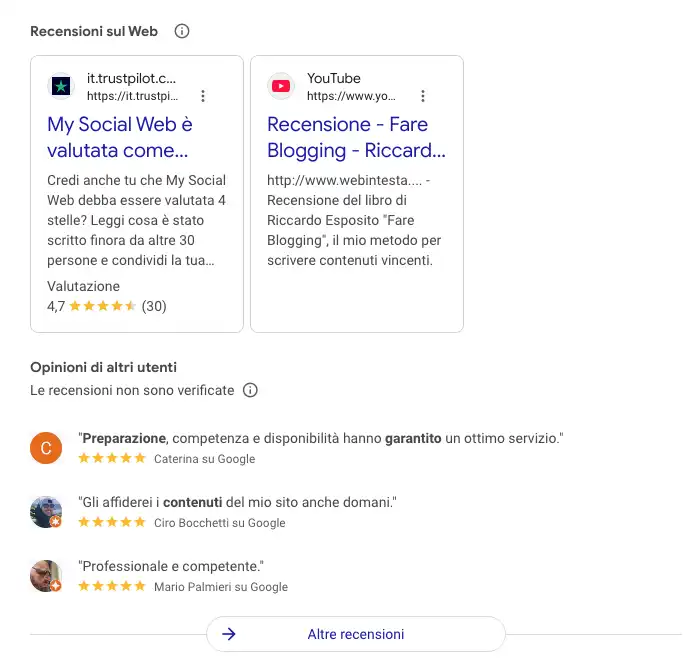Open Altre recensioni to see more reviews
The height and width of the screenshot is (663, 690).
356,634
